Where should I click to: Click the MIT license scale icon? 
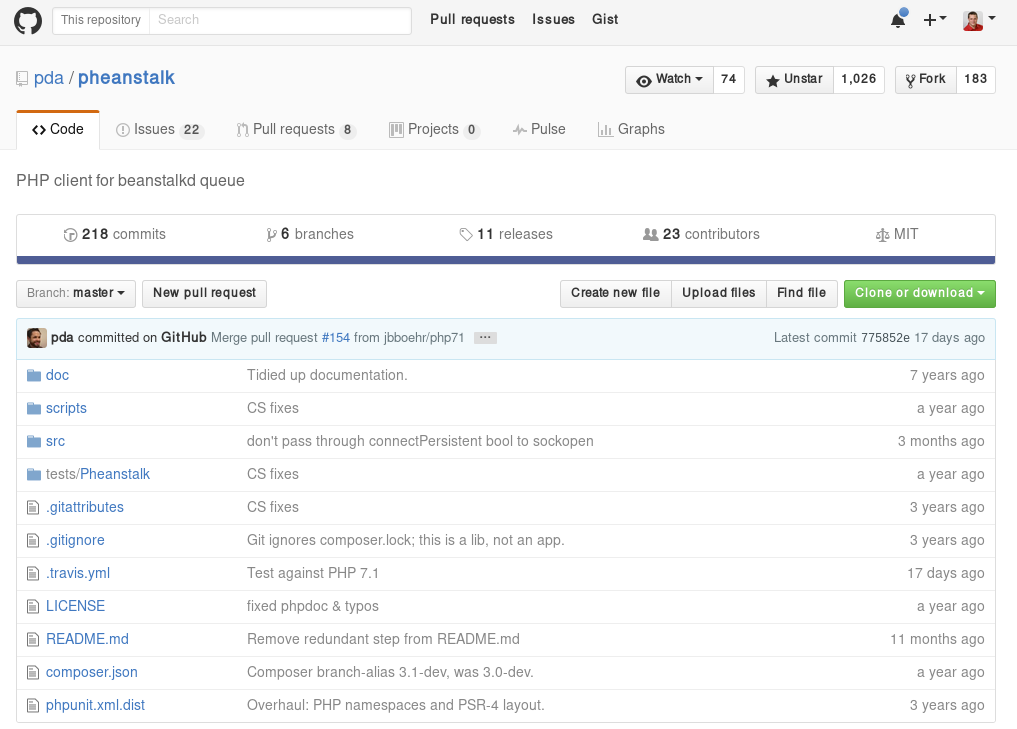882,235
